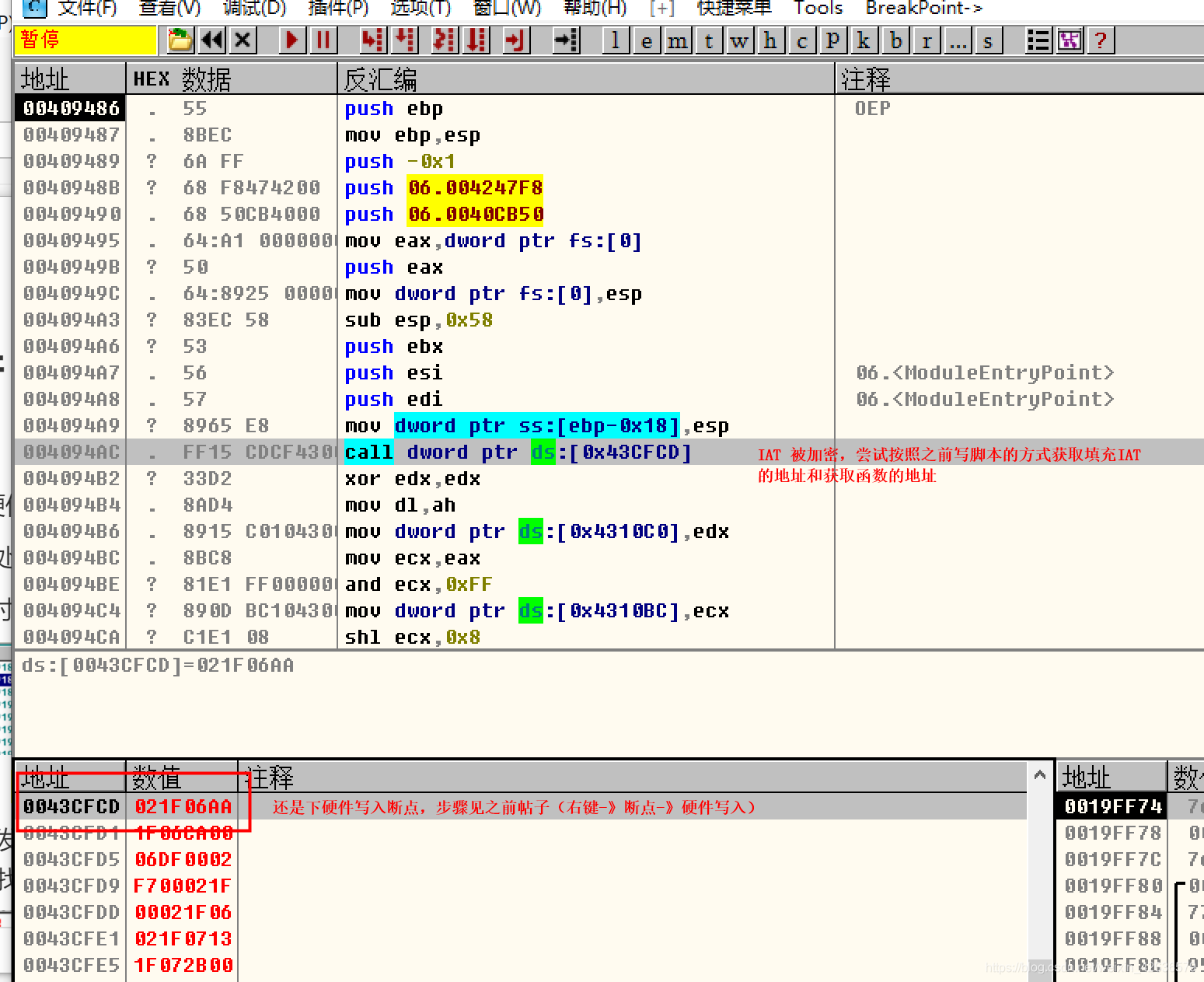Select the 'sub esp,0x58' instruction

tap(418, 320)
